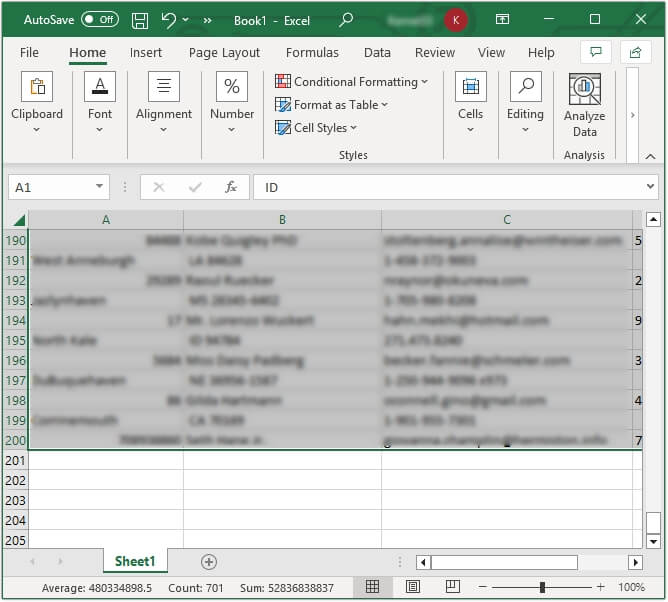
Task: Expand the Font group
Action: point(100,102)
